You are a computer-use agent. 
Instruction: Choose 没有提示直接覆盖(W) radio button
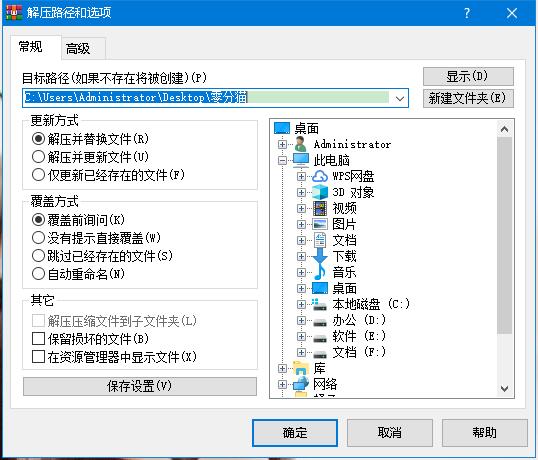(x=38, y=238)
